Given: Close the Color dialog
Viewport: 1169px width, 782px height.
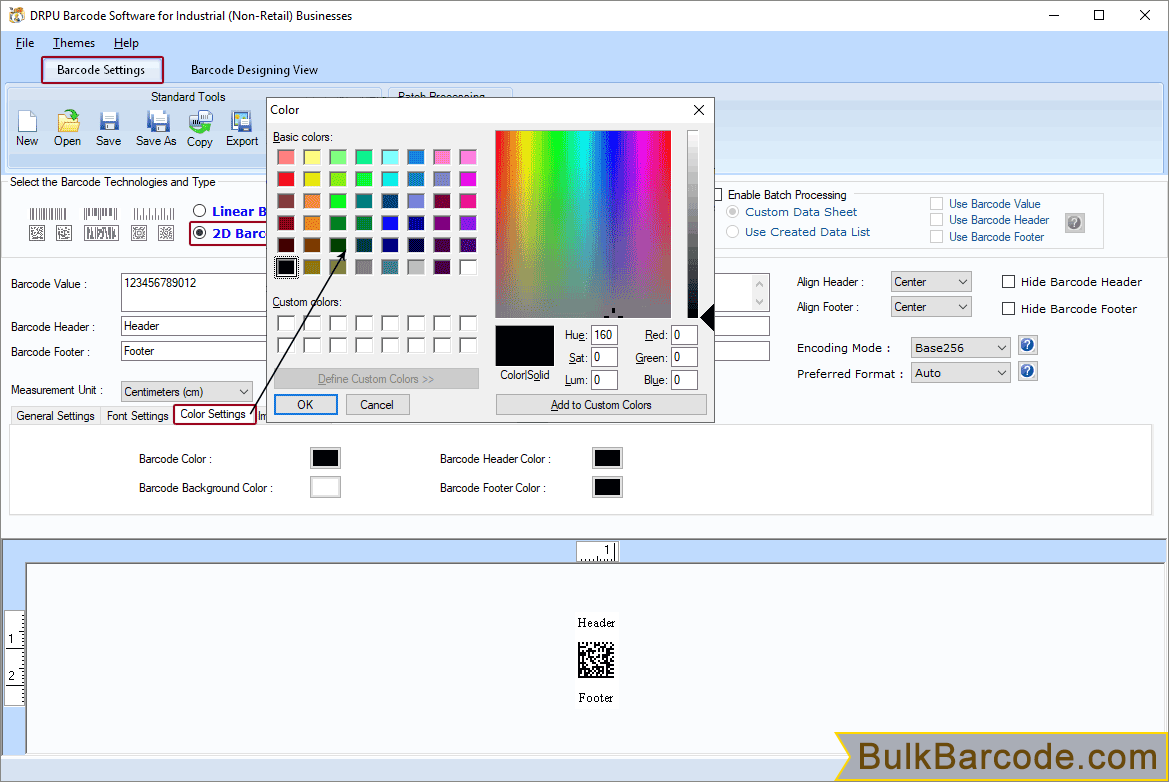Looking at the screenshot, I should (699, 110).
